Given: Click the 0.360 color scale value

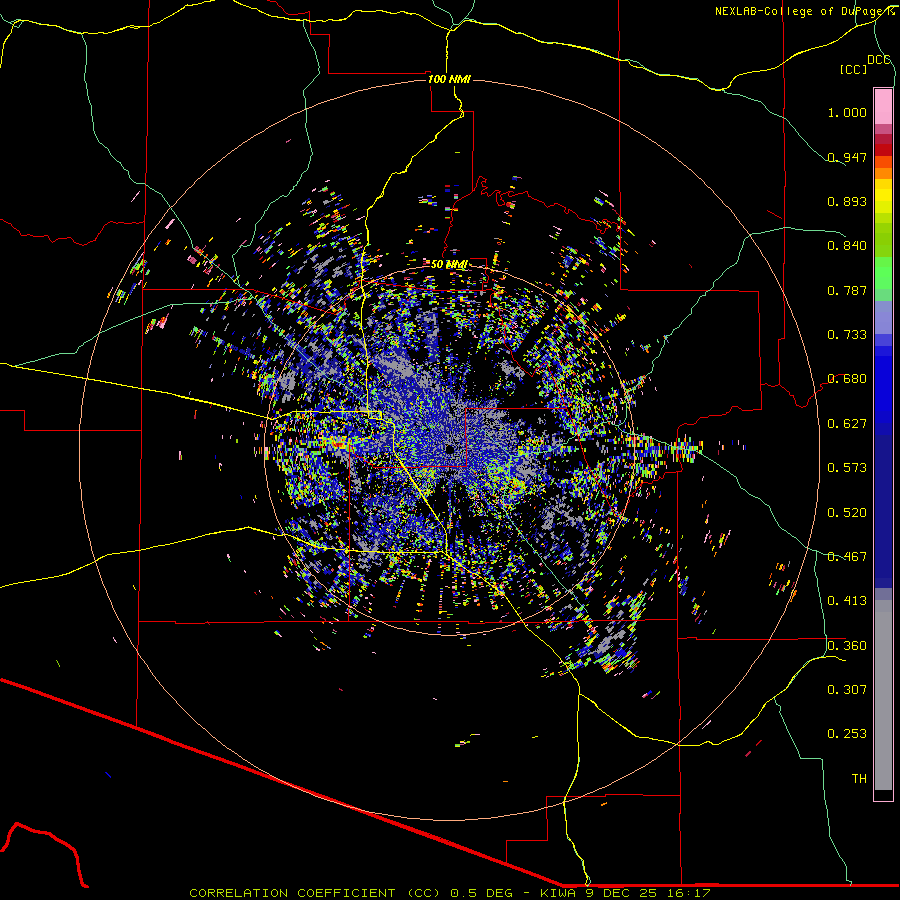Looking at the screenshot, I should 847,646.
